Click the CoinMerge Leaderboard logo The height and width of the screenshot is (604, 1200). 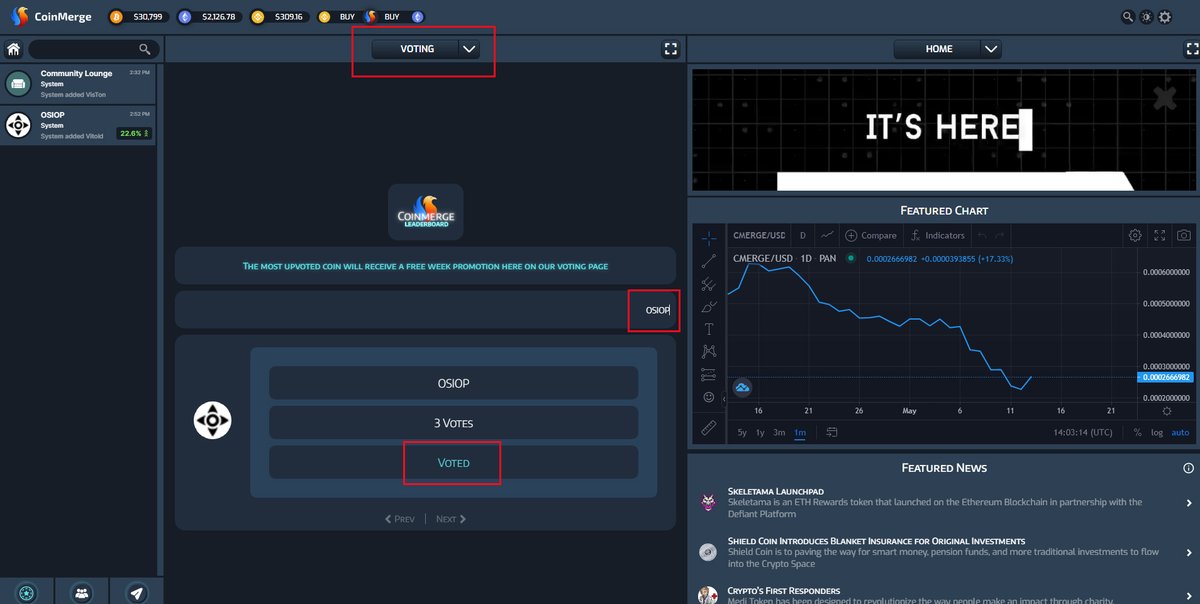425,212
